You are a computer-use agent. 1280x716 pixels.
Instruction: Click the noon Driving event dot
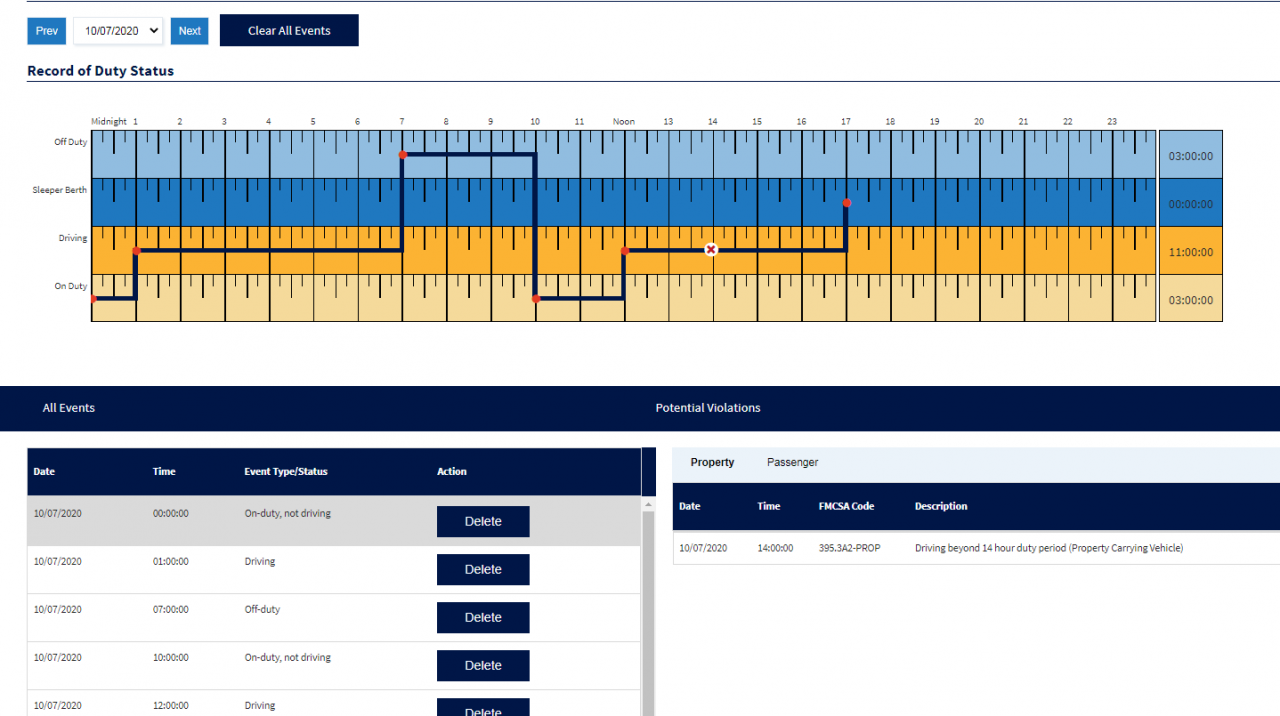pyautogui.click(x=624, y=251)
